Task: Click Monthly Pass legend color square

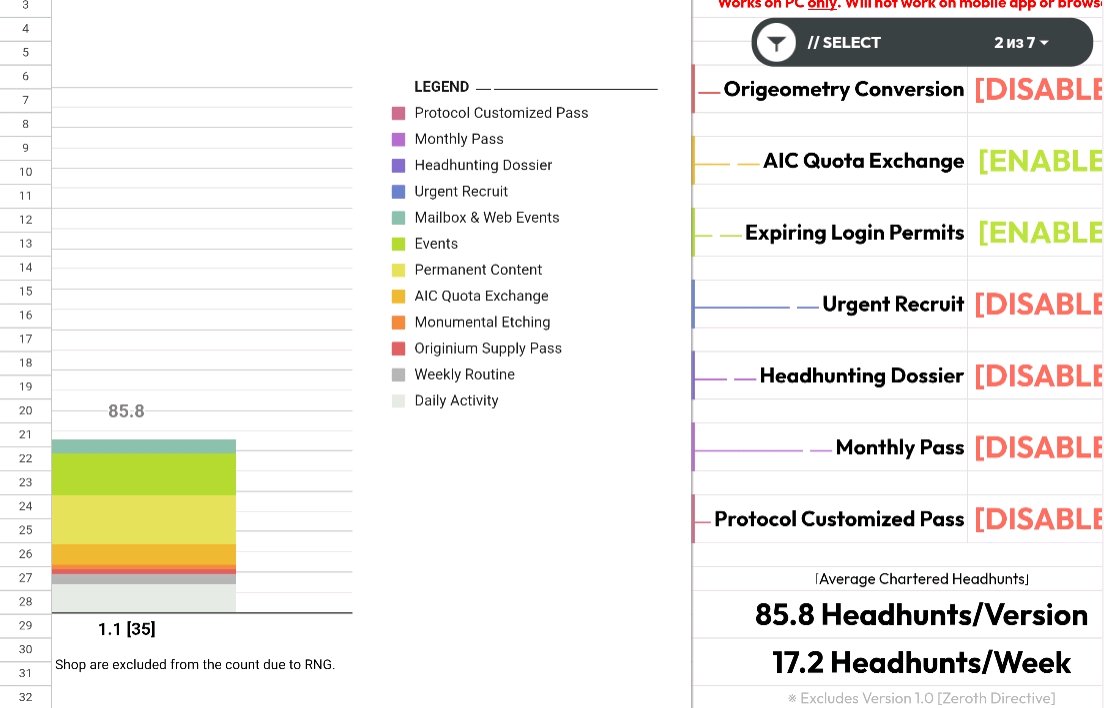Action: [398, 140]
